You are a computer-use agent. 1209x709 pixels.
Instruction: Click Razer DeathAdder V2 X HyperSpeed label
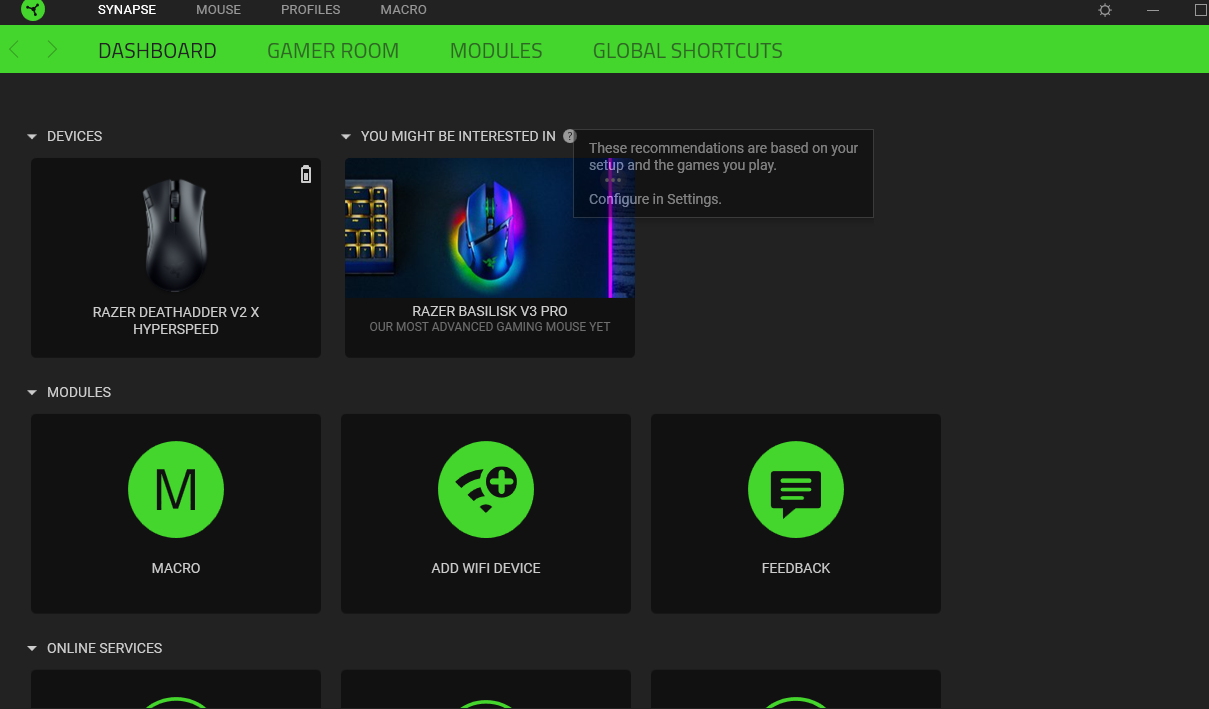pyautogui.click(x=176, y=320)
